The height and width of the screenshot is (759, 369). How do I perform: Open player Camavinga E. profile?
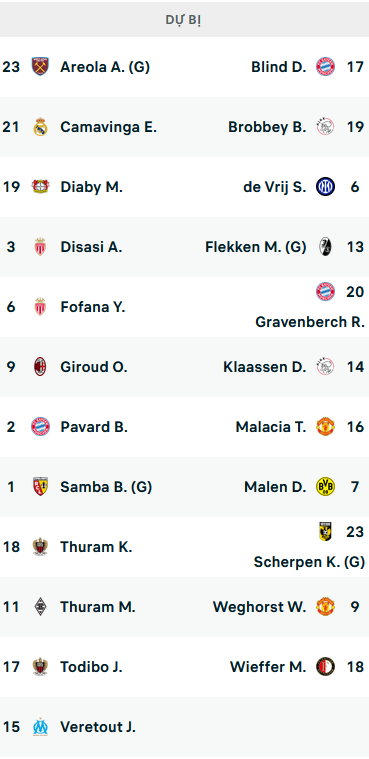(108, 127)
